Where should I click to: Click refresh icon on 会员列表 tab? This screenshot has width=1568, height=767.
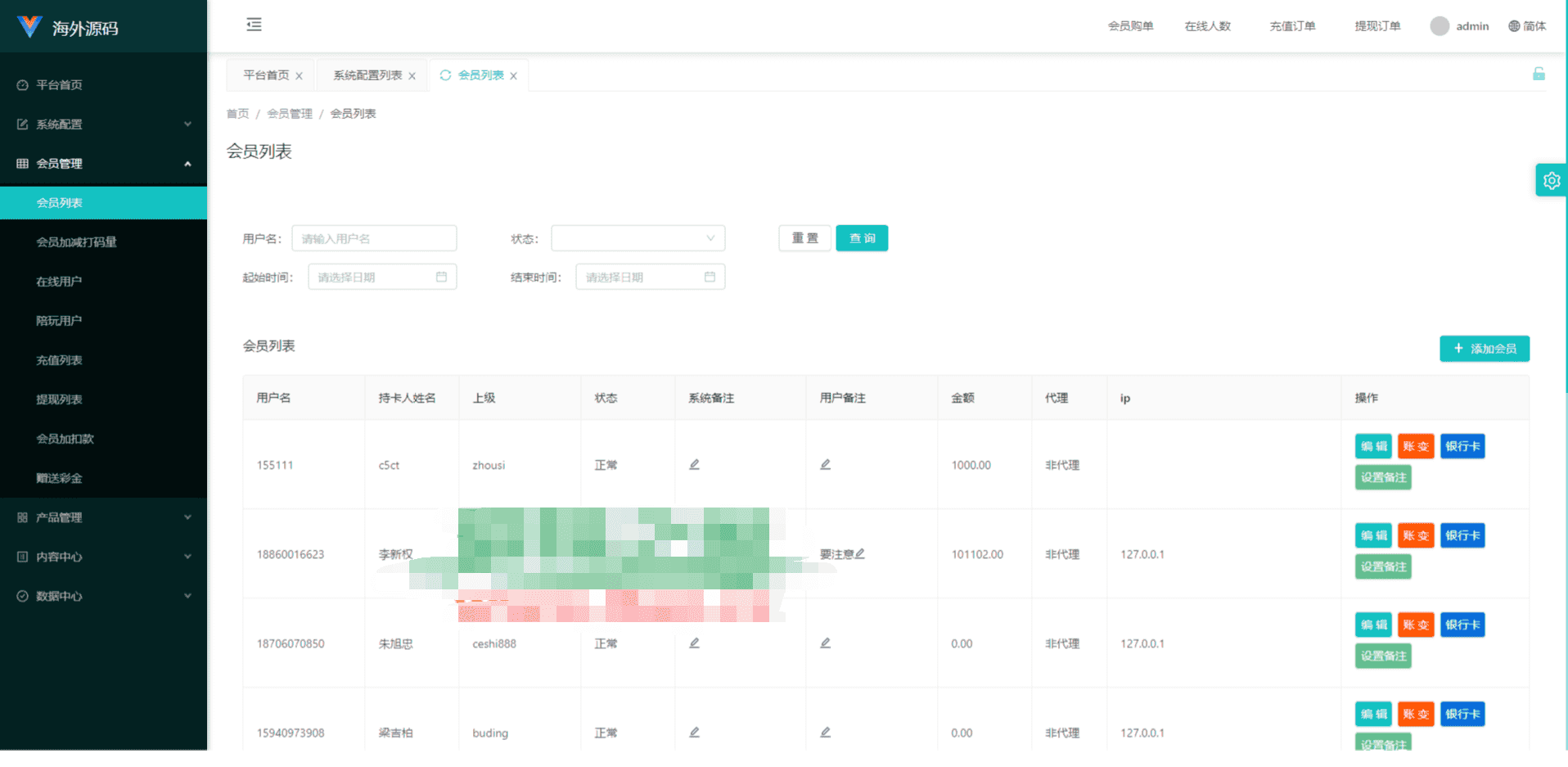pos(445,75)
